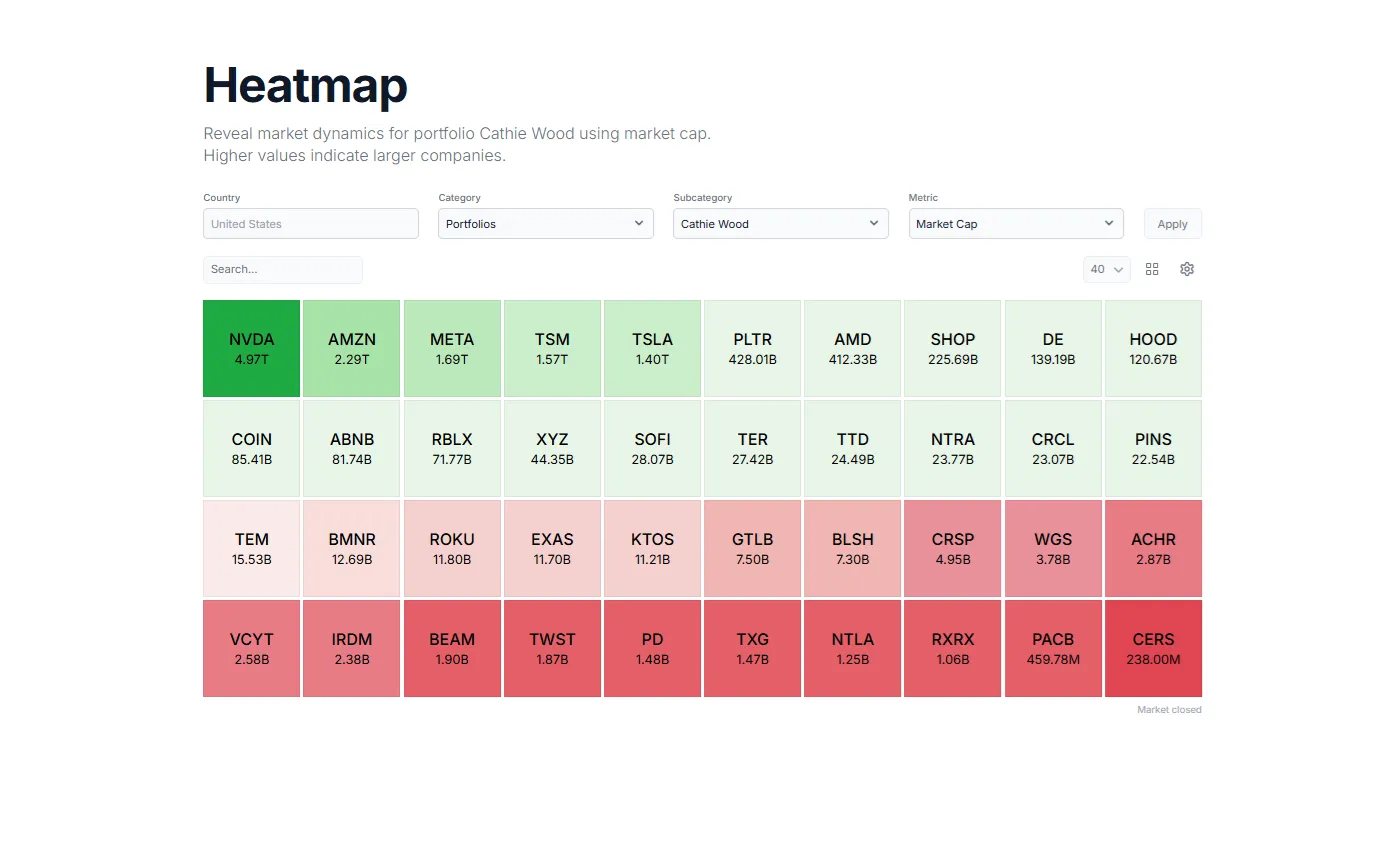Click the CERS tile
The image size is (1396, 852).
[x=1152, y=648]
